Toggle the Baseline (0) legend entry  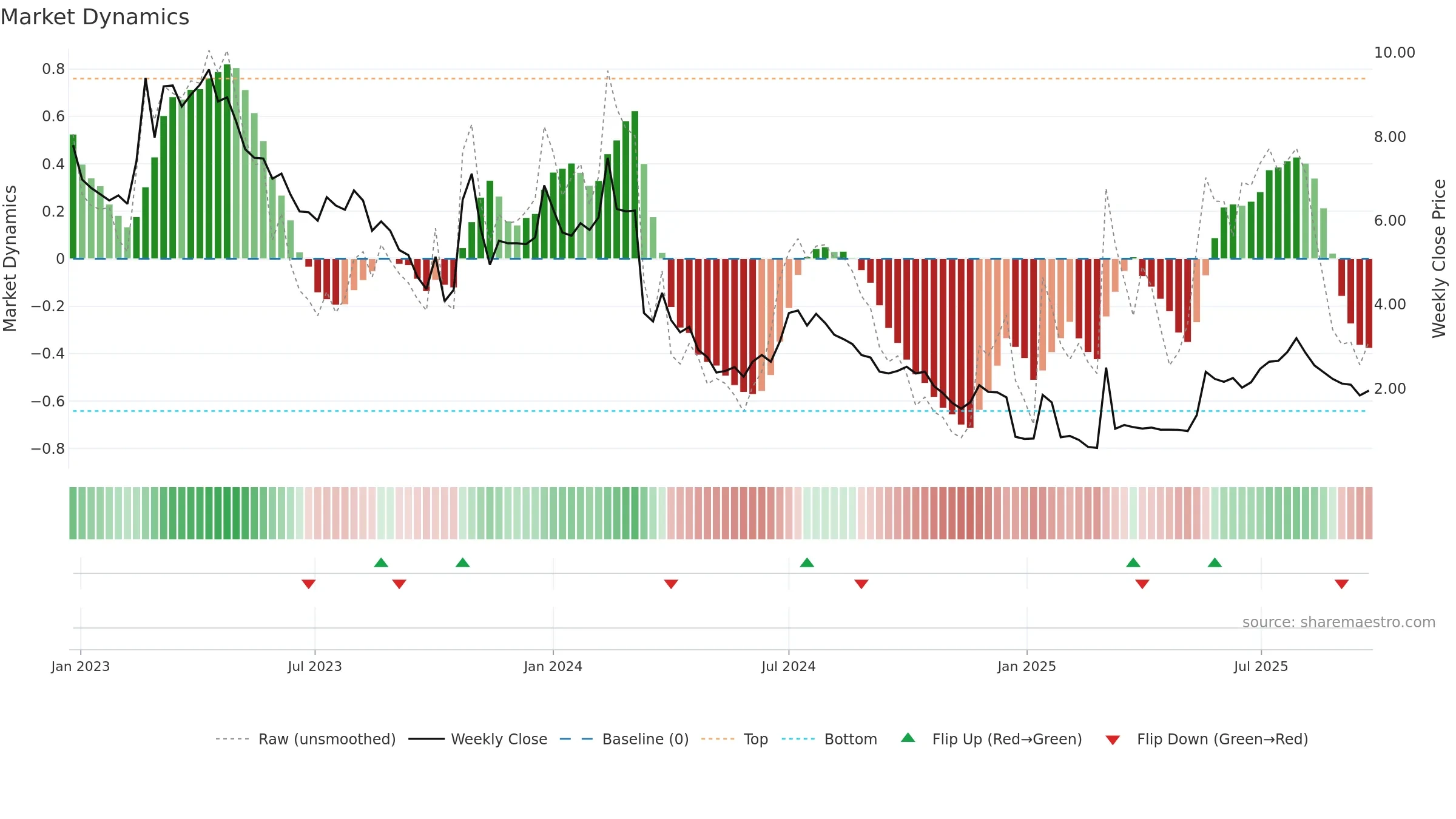click(x=624, y=739)
